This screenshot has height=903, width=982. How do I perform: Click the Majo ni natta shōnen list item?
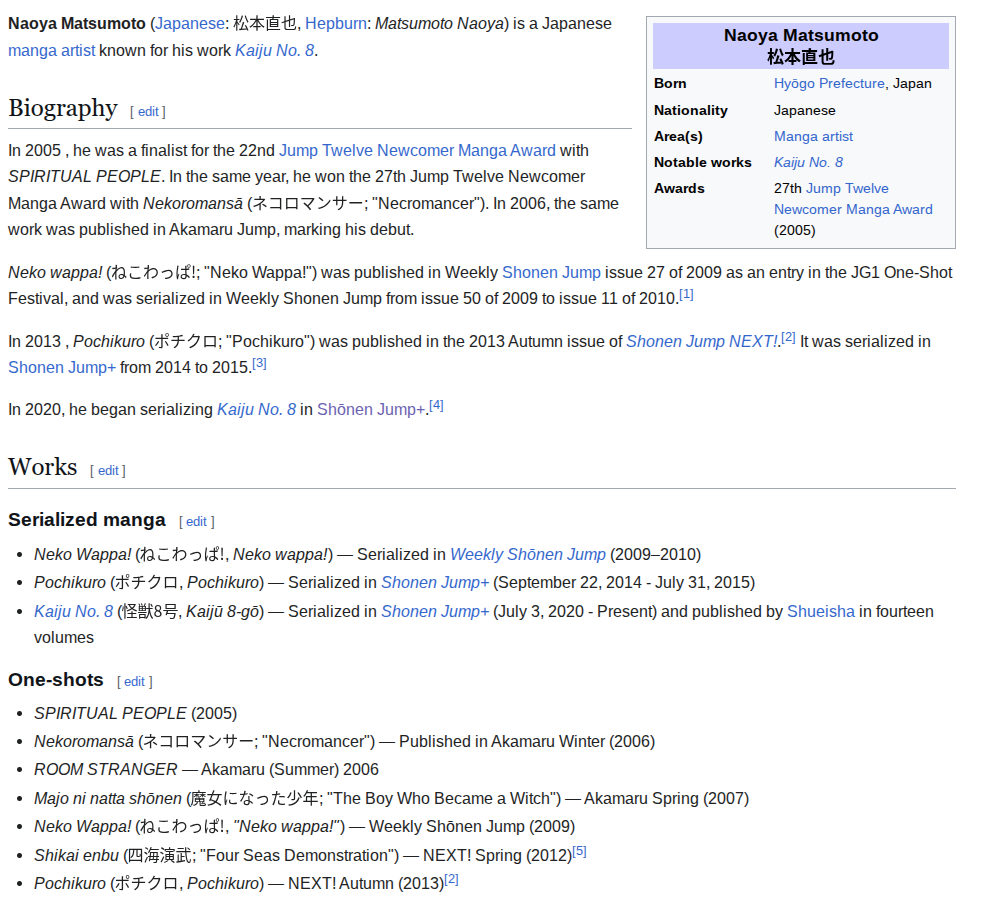(x=391, y=799)
